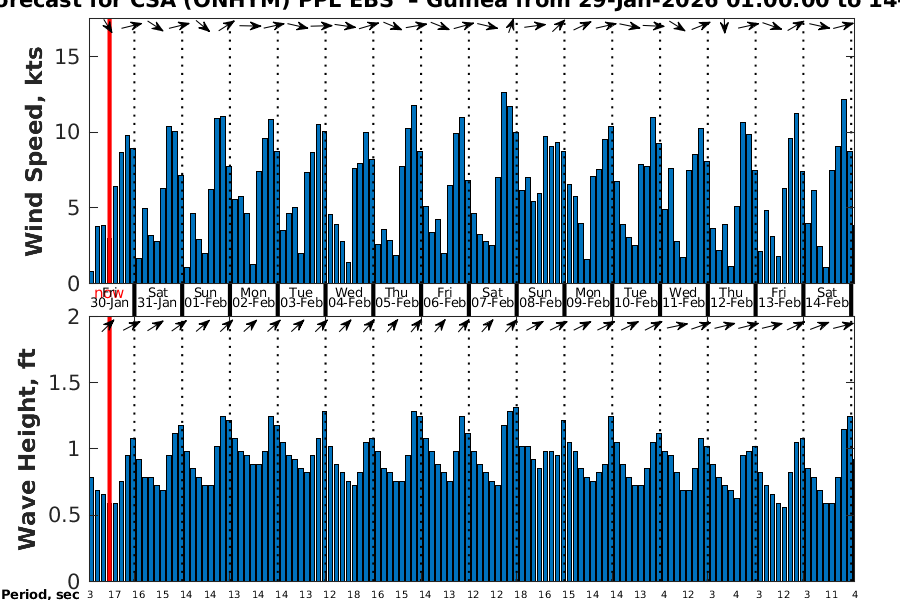This screenshot has height=600, width=900.
Task: Click the first wave direction arrow in the Wave Height chart
Action: click(107, 324)
